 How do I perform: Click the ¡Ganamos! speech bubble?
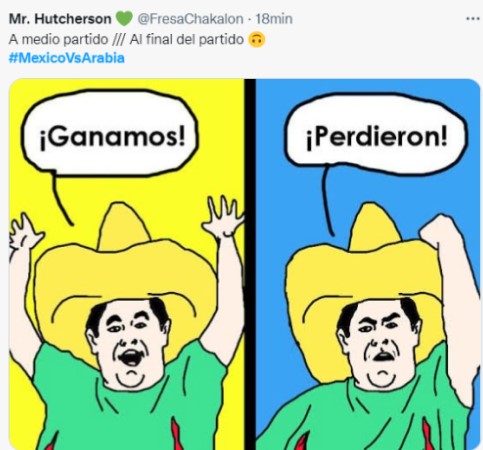(109, 133)
